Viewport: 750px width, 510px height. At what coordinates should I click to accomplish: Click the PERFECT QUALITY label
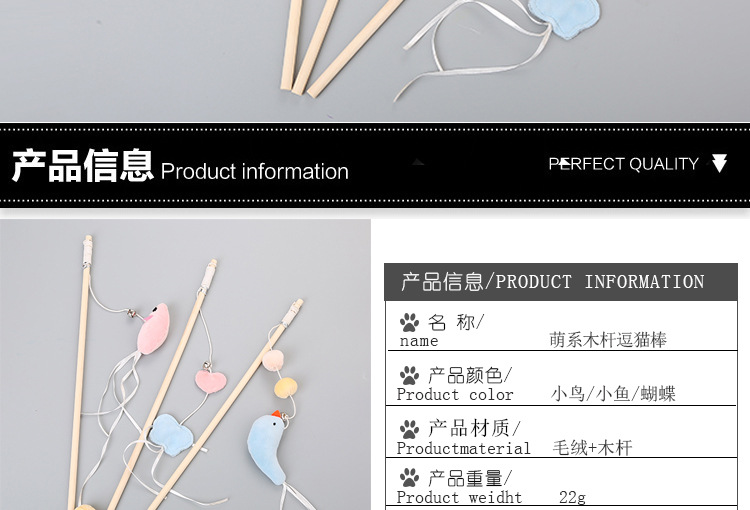(623, 164)
